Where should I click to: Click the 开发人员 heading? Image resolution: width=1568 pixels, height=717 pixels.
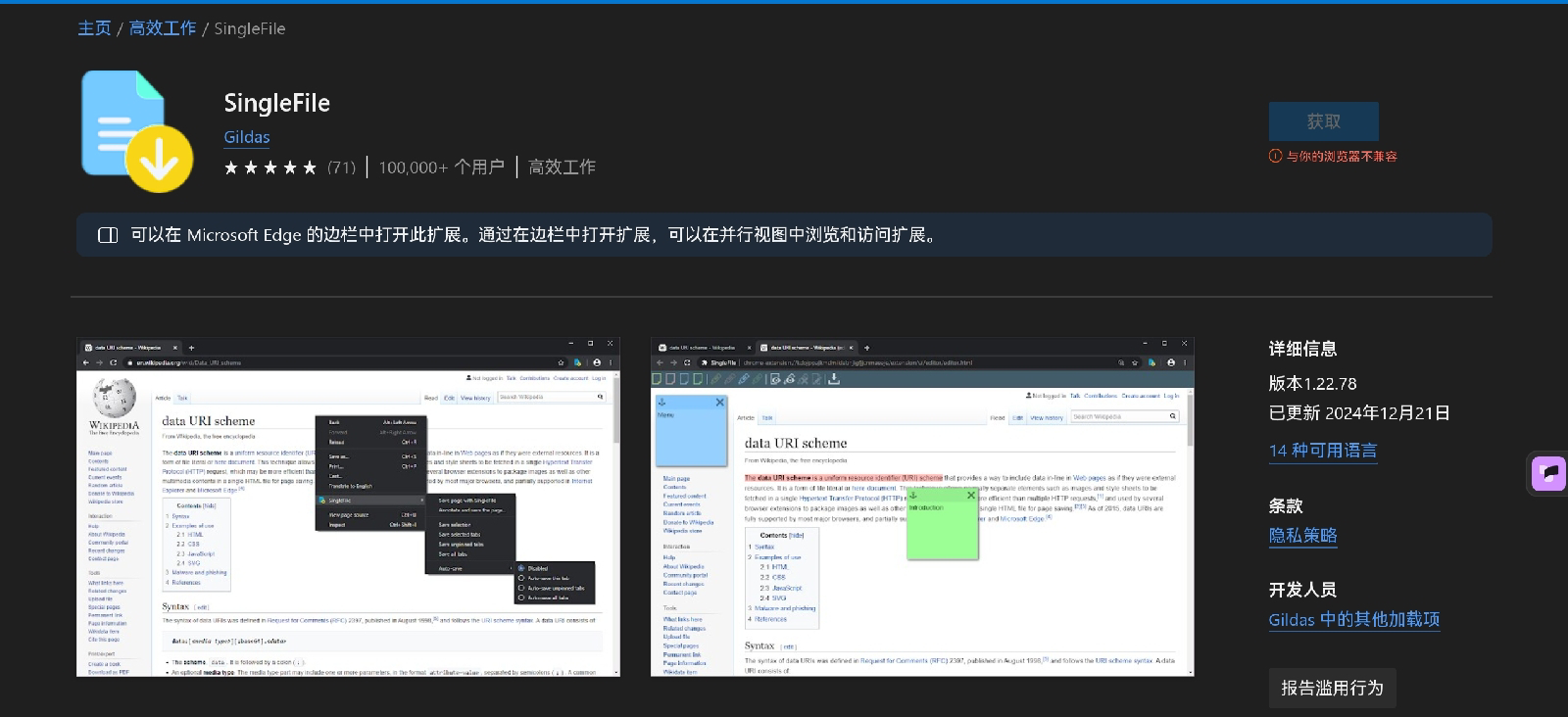point(1302,590)
